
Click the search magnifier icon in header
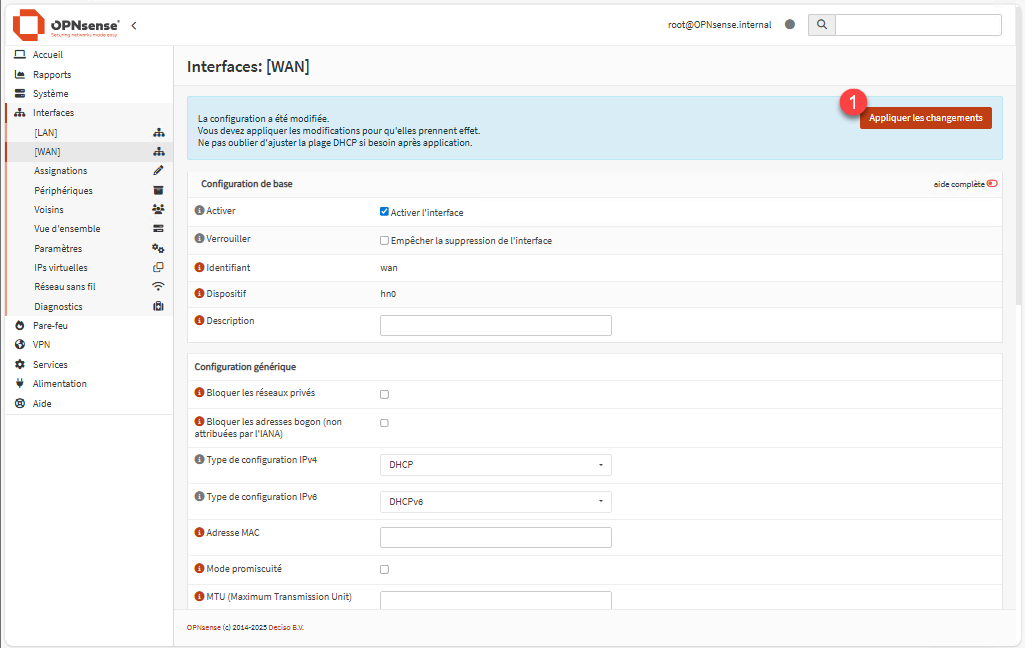[x=821, y=25]
